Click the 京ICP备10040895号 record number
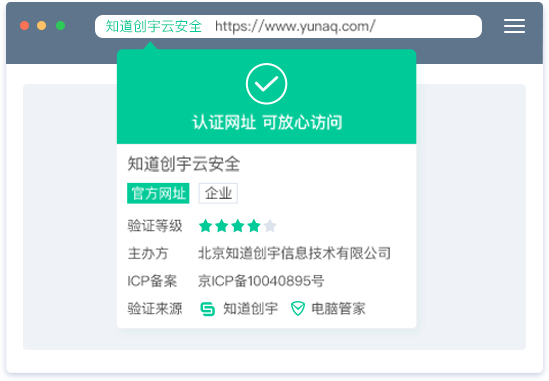549x381 pixels. coord(261,281)
